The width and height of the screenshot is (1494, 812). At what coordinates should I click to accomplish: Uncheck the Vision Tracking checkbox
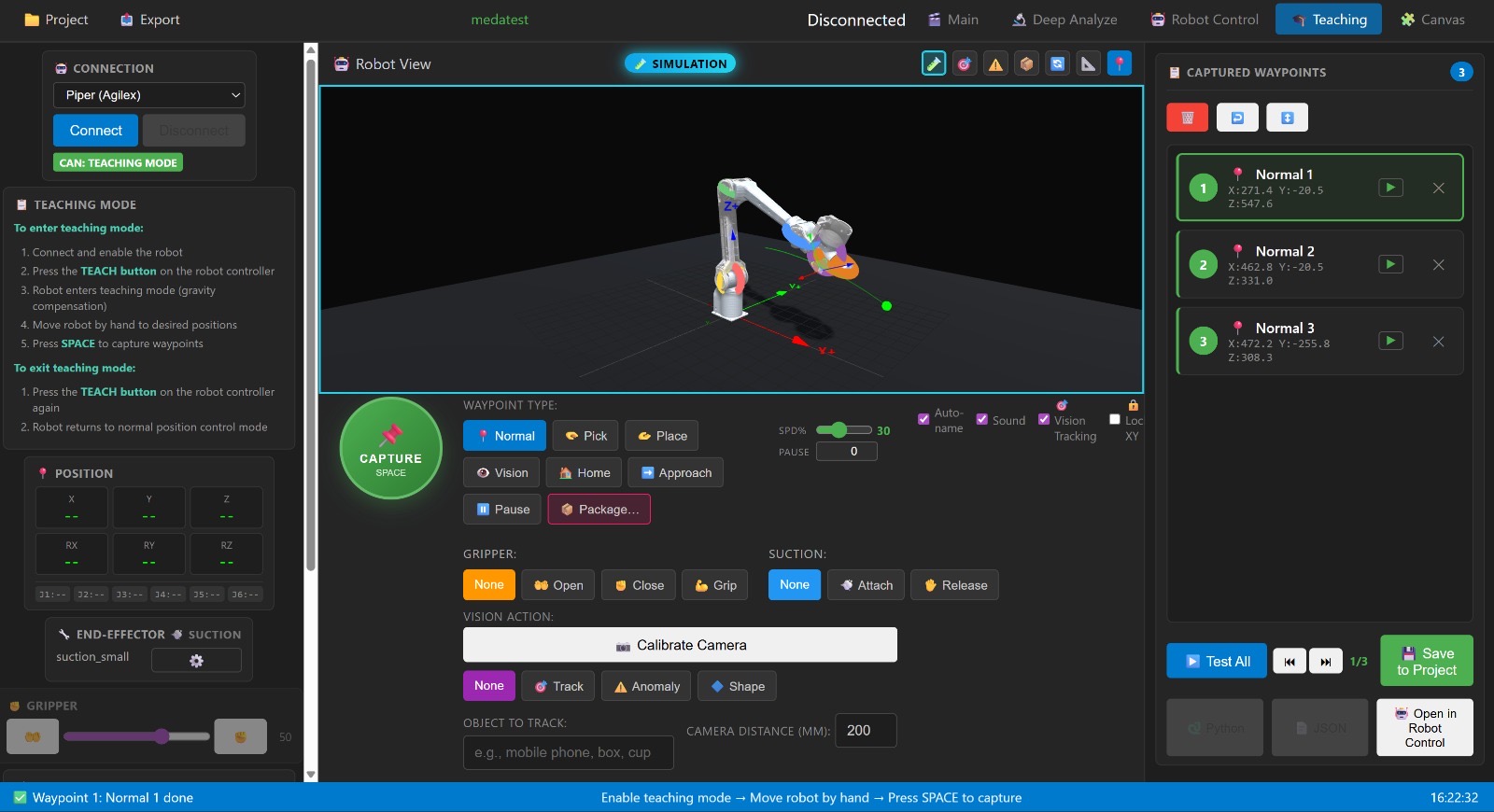1044,419
